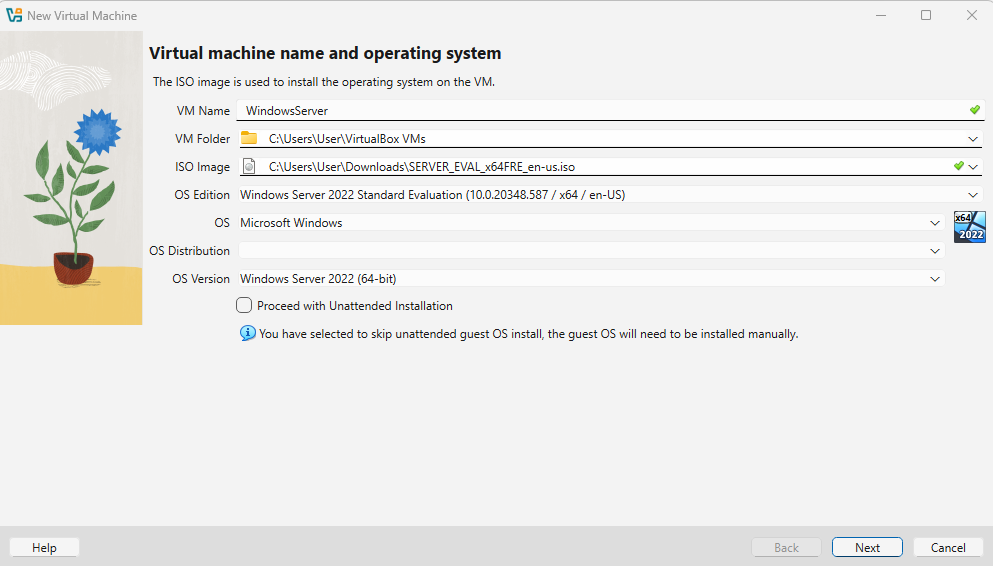993x566 pixels.
Task: Open the OS Edition dropdown
Action: [x=610, y=194]
